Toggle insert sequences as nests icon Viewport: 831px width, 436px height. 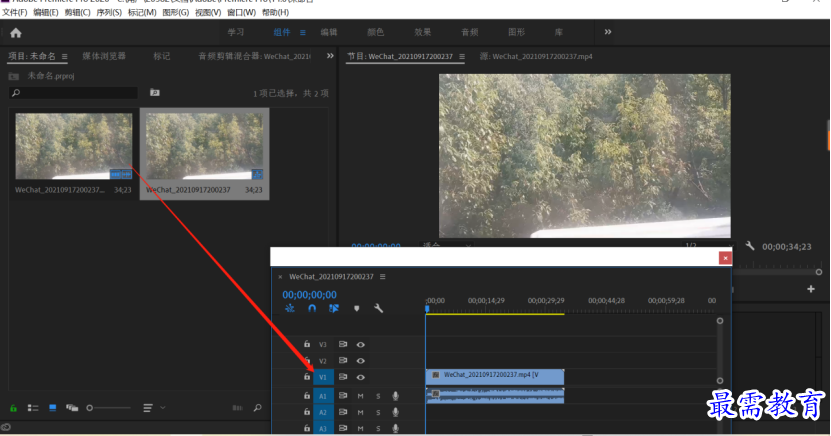tap(289, 308)
